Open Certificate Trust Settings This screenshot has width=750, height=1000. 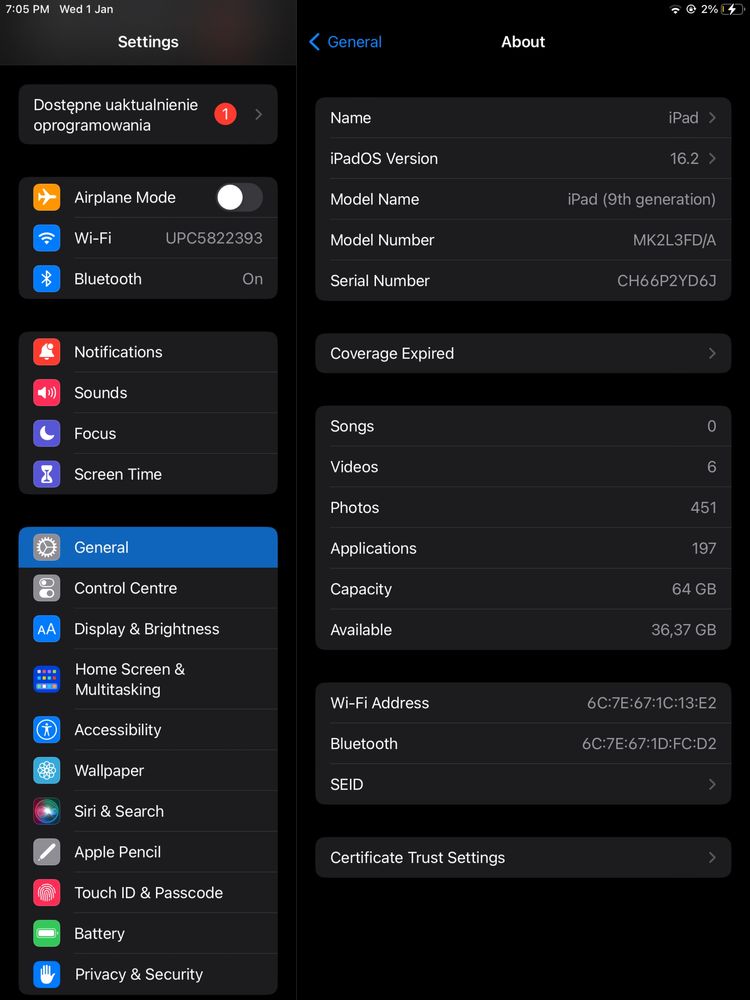[x=523, y=858]
